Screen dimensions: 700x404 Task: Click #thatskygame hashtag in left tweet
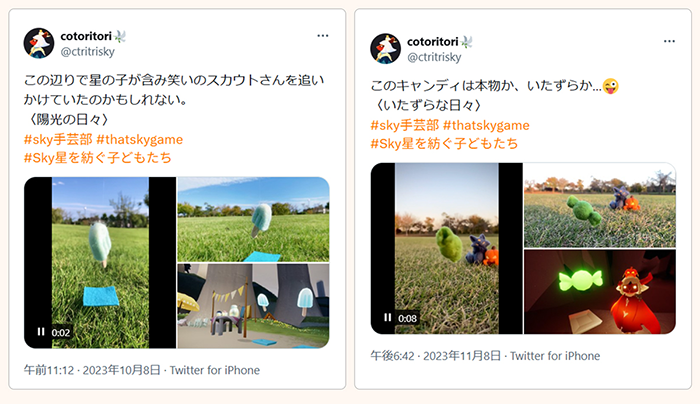[139, 139]
